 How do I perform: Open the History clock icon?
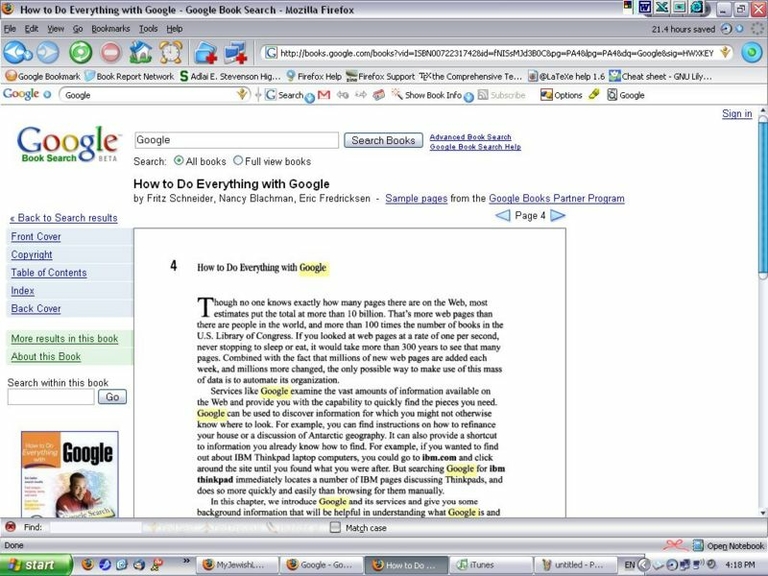click(170, 52)
